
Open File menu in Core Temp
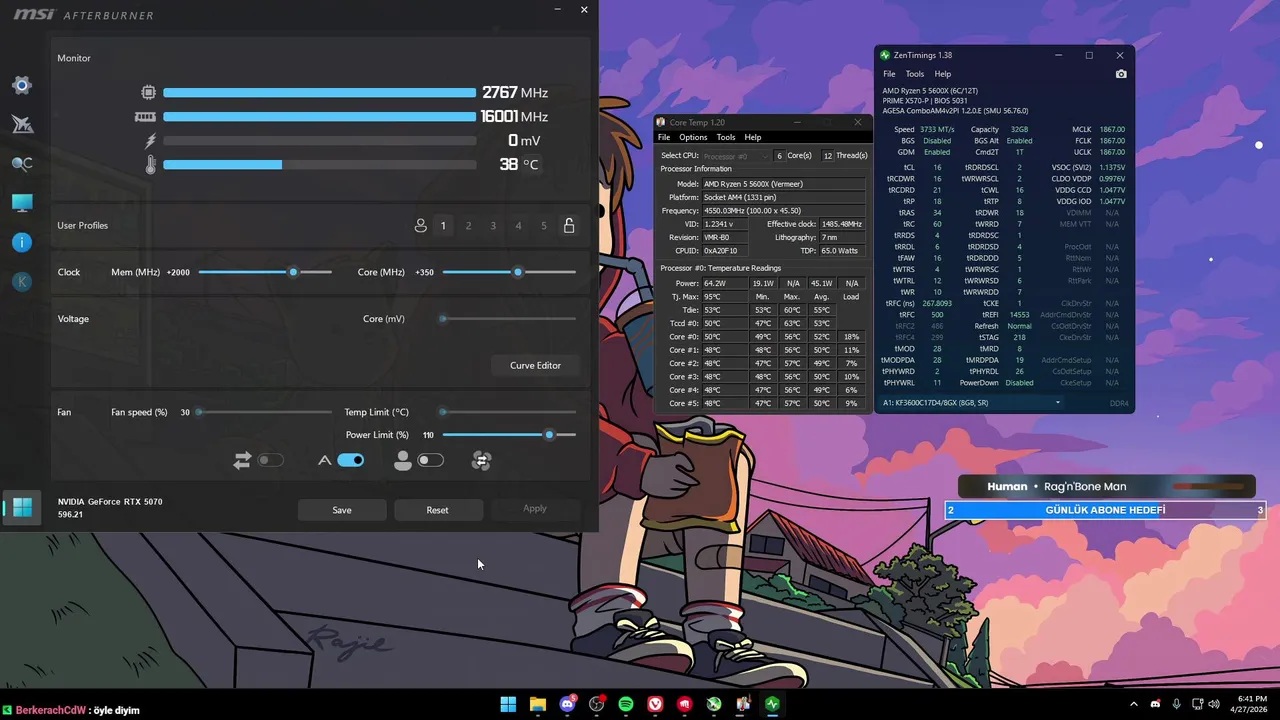[663, 138]
